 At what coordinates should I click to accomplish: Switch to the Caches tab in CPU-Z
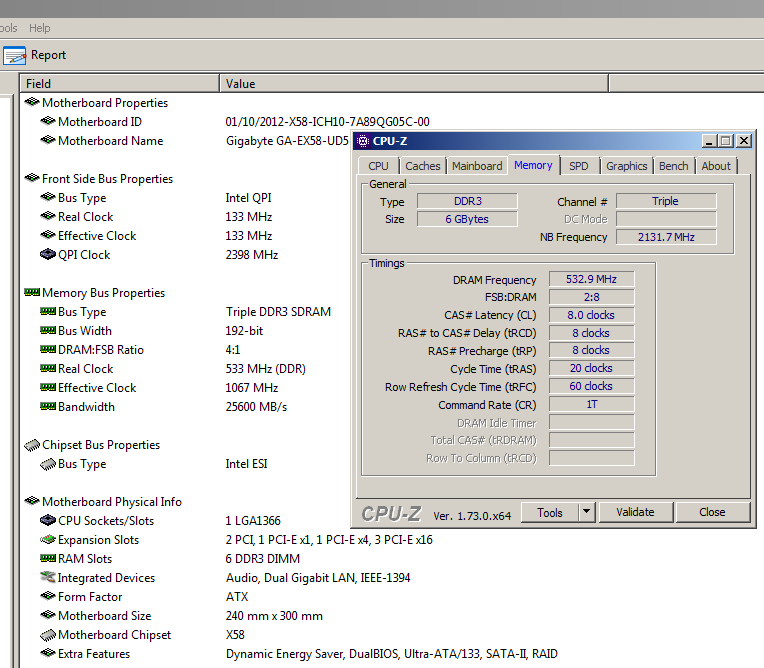[x=422, y=166]
